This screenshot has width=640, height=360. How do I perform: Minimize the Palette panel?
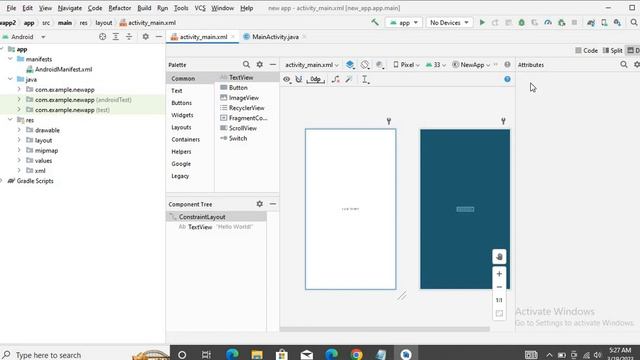click(x=273, y=64)
